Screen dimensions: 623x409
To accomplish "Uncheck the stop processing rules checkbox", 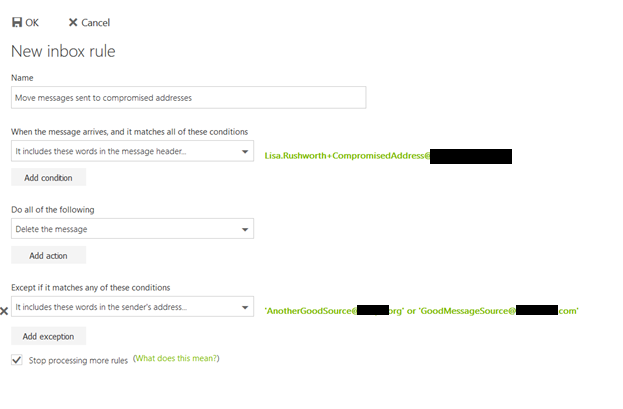I will (x=17, y=359).
